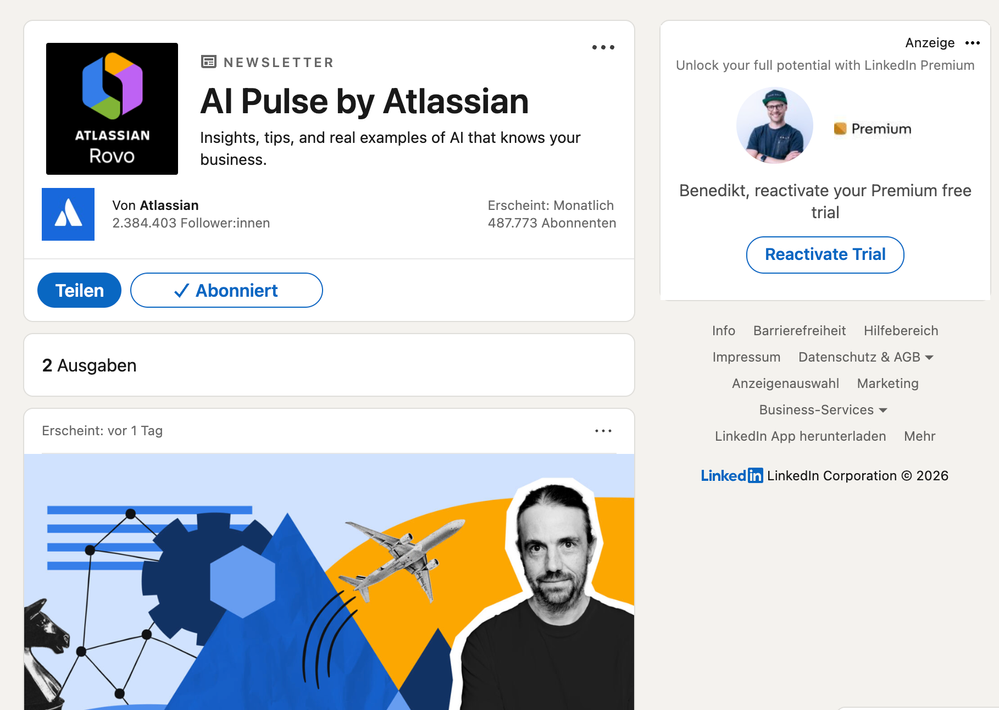Screen dimensions: 999x710
Task: Open the Anzeigenauswahl link
Action: coord(785,383)
